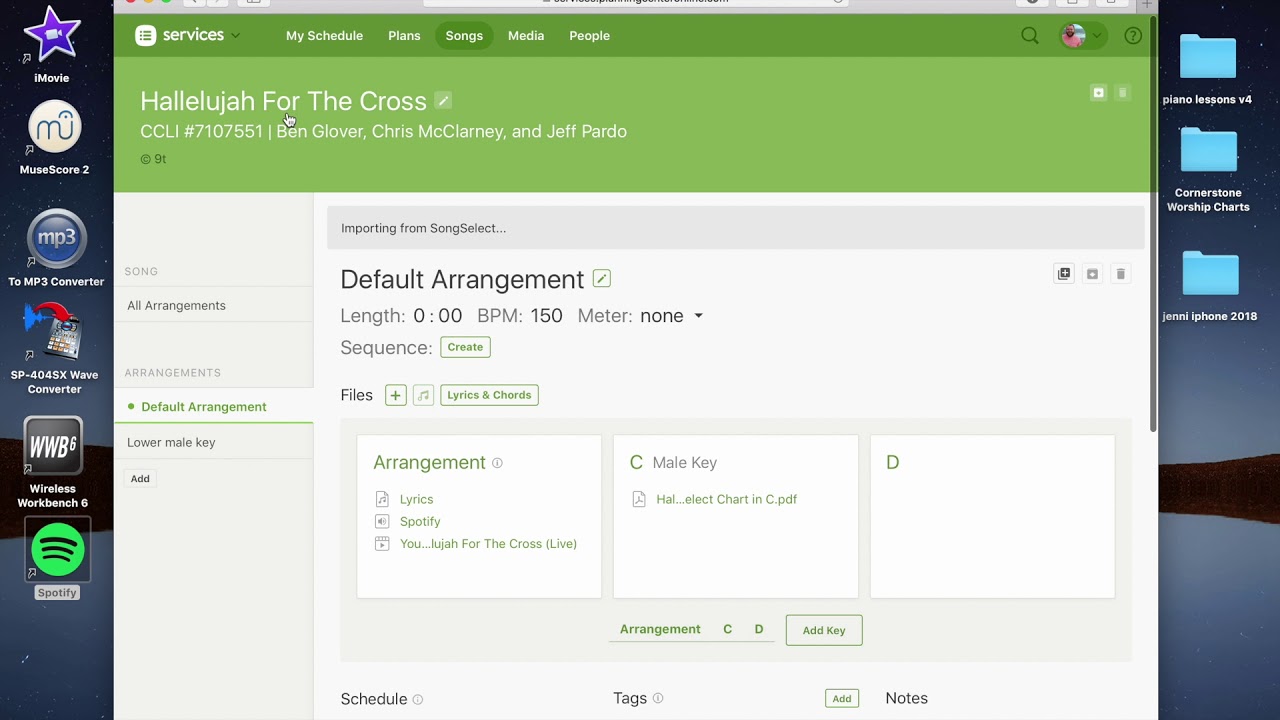This screenshot has width=1280, height=720.
Task: Click info icon beside Tags heading
Action: (658, 699)
